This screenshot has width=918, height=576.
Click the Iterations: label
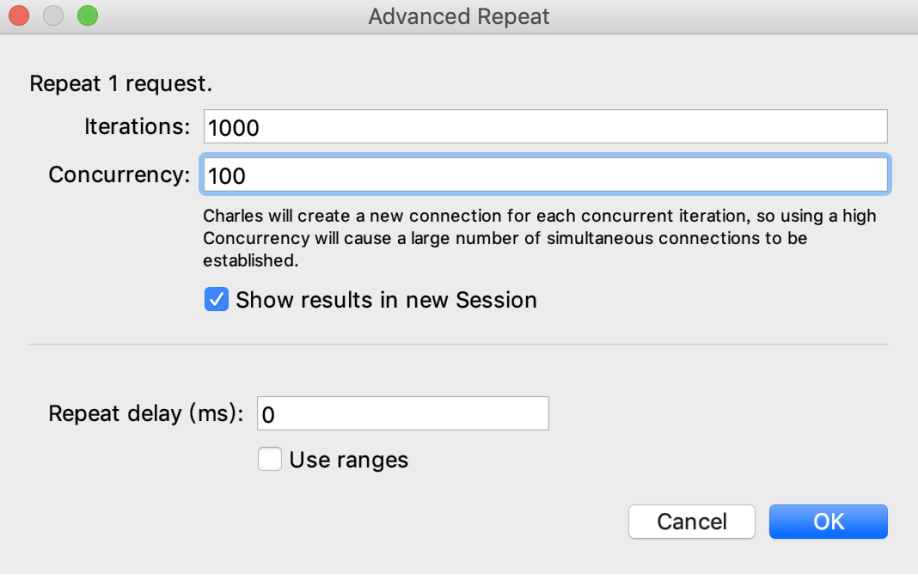[137, 126]
